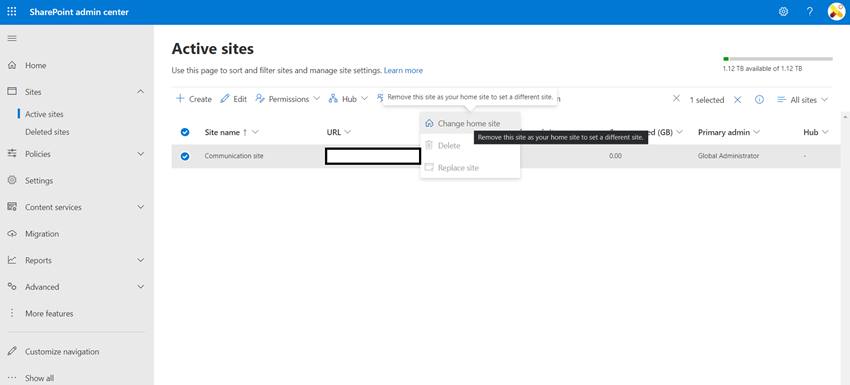Click Customize navigation pencil icon

coord(12,351)
